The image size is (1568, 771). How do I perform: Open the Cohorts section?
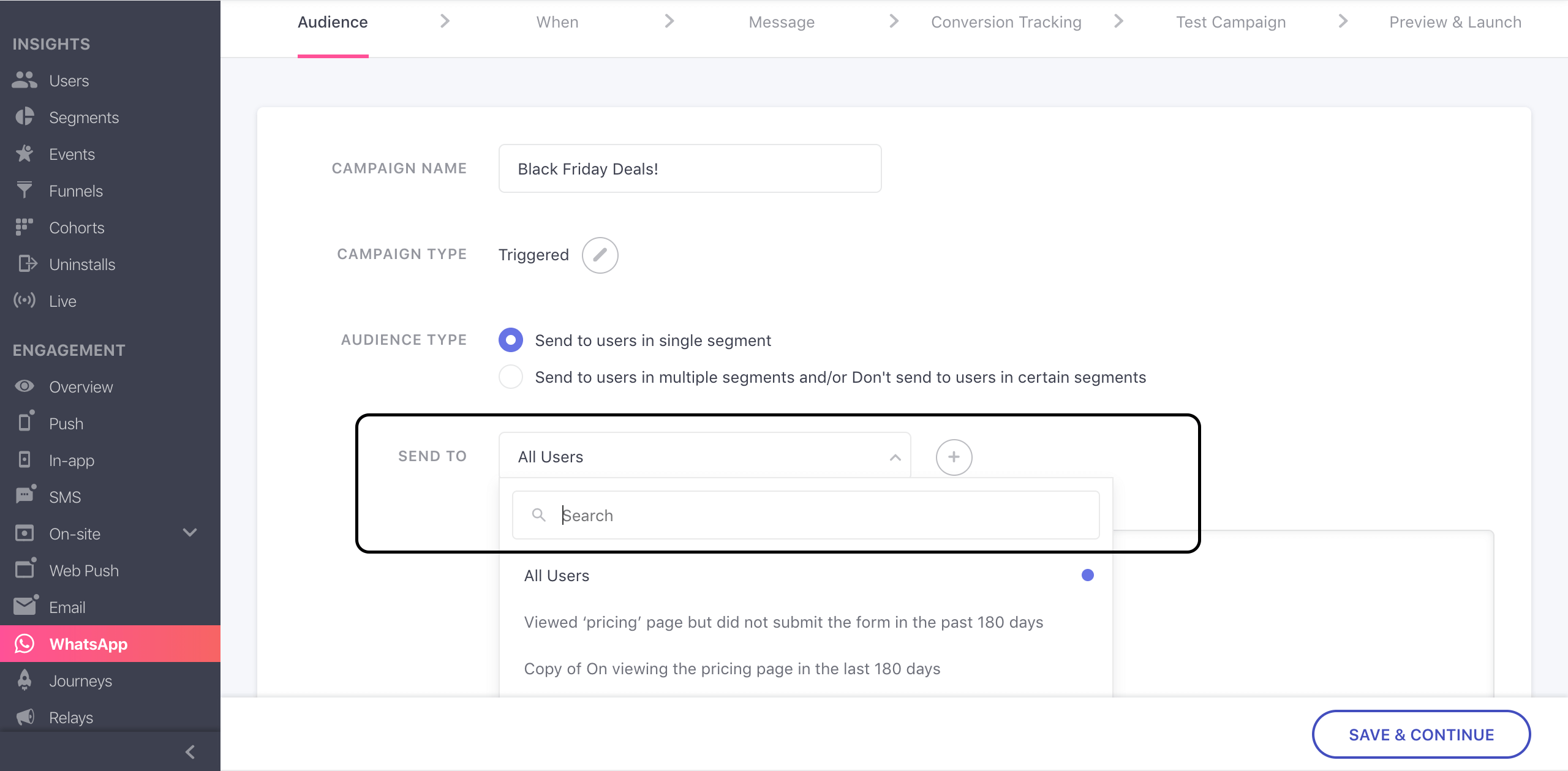point(77,227)
